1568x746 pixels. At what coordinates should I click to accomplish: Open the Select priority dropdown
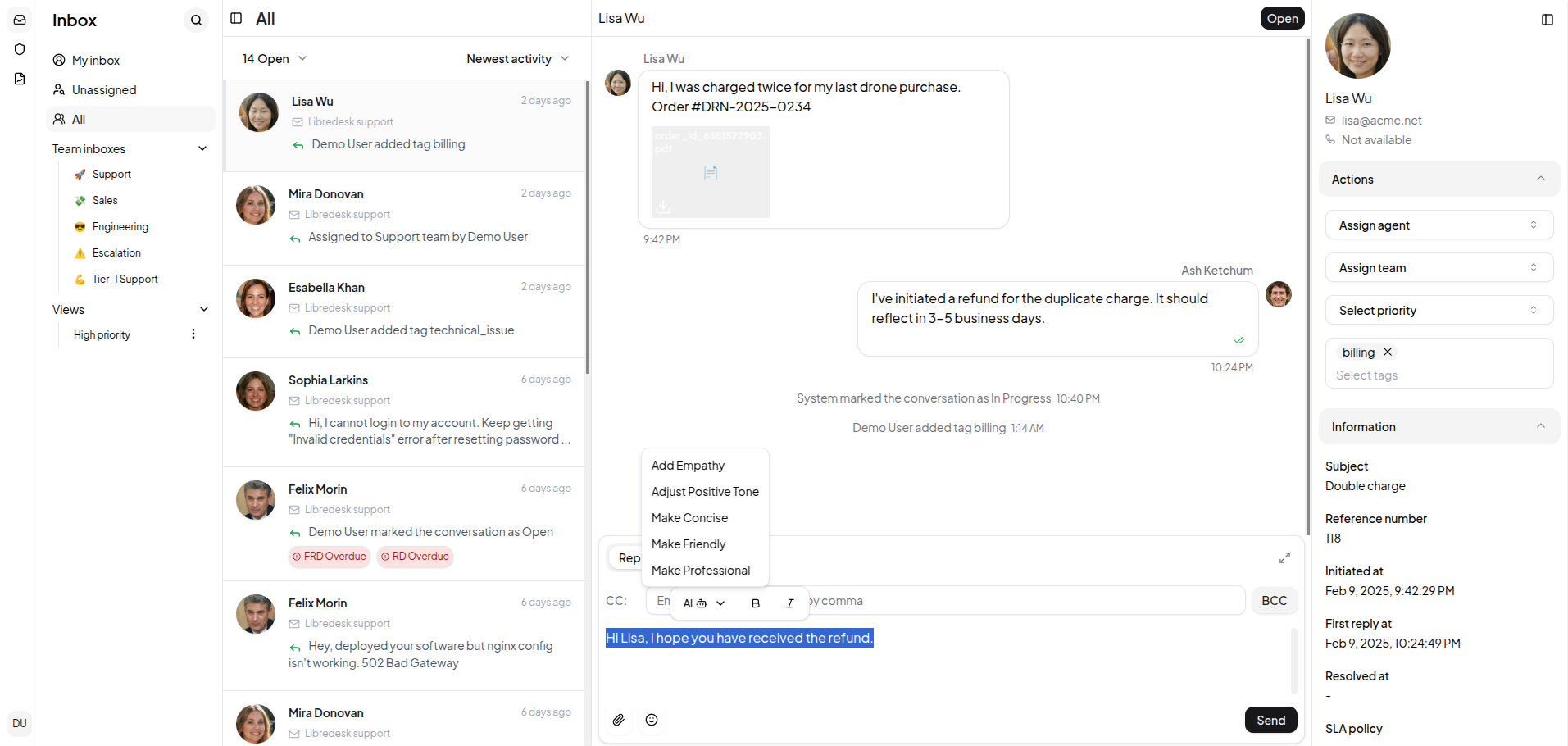click(1438, 310)
